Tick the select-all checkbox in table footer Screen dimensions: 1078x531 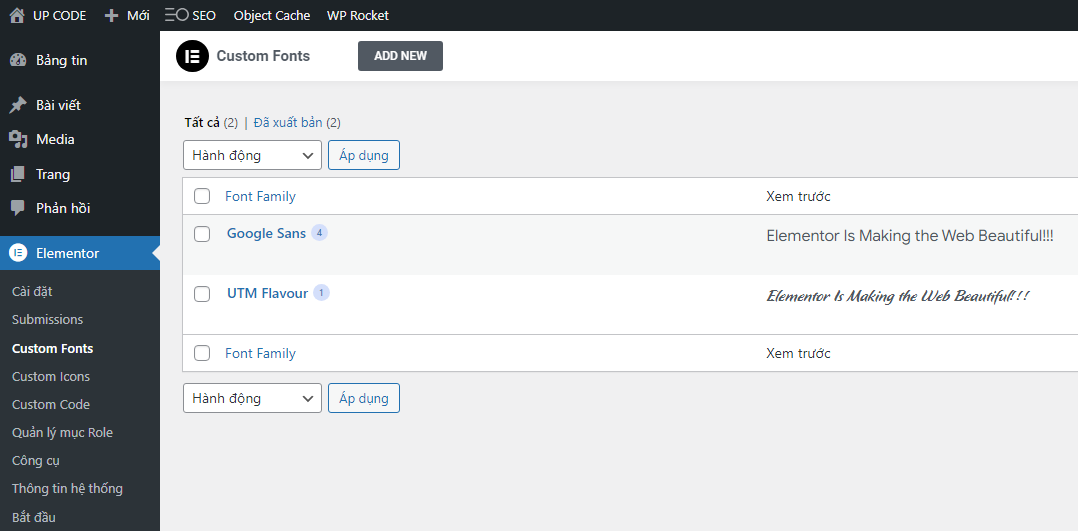[x=201, y=354]
